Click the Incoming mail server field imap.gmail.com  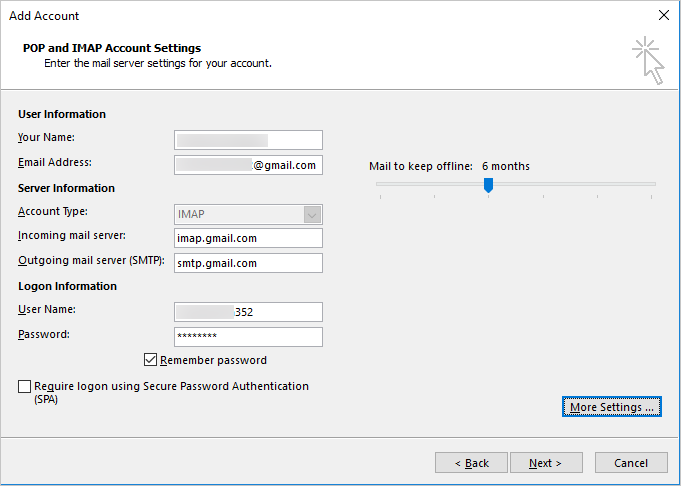248,238
